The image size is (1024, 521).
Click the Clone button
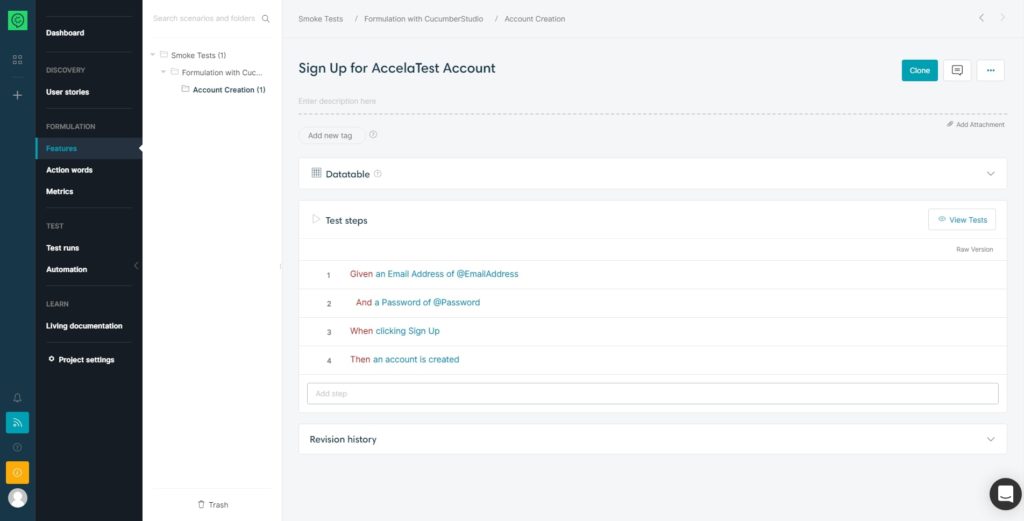click(x=920, y=71)
